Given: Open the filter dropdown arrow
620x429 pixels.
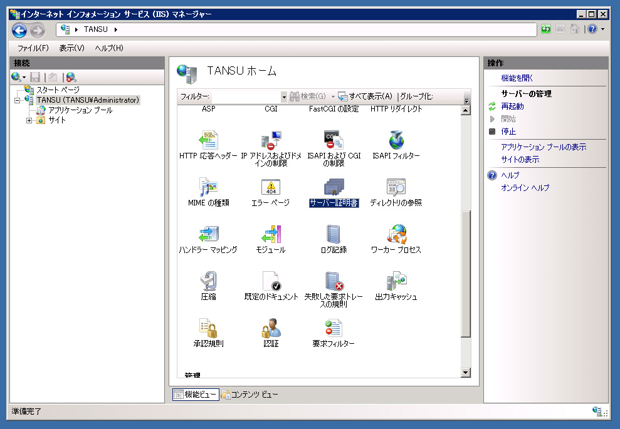Looking at the screenshot, I should click(284, 96).
